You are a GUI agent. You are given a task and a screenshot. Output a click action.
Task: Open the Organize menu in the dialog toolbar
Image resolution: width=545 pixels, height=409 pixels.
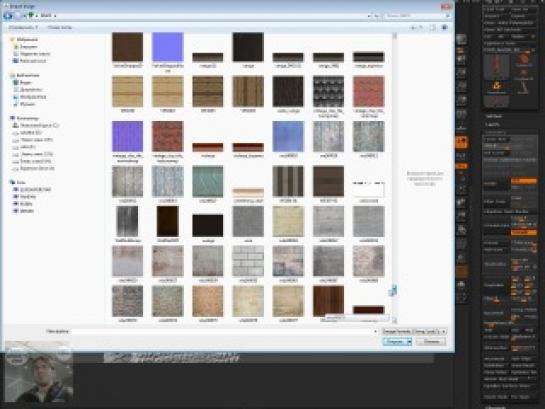[x=23, y=27]
